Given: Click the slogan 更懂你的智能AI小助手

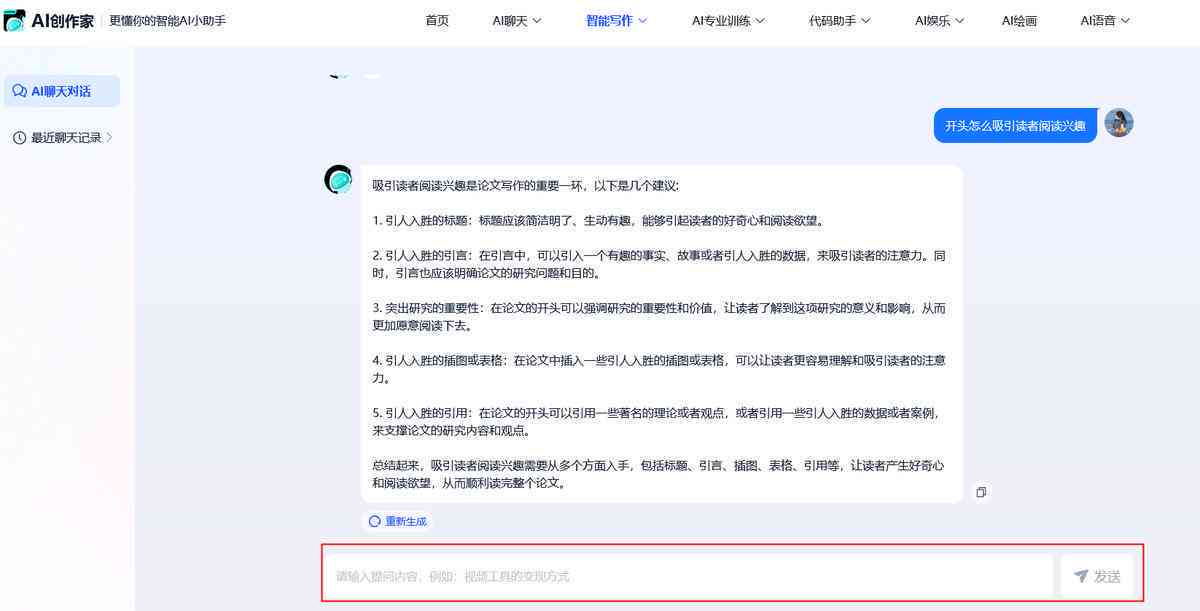Looking at the screenshot, I should (x=167, y=20).
